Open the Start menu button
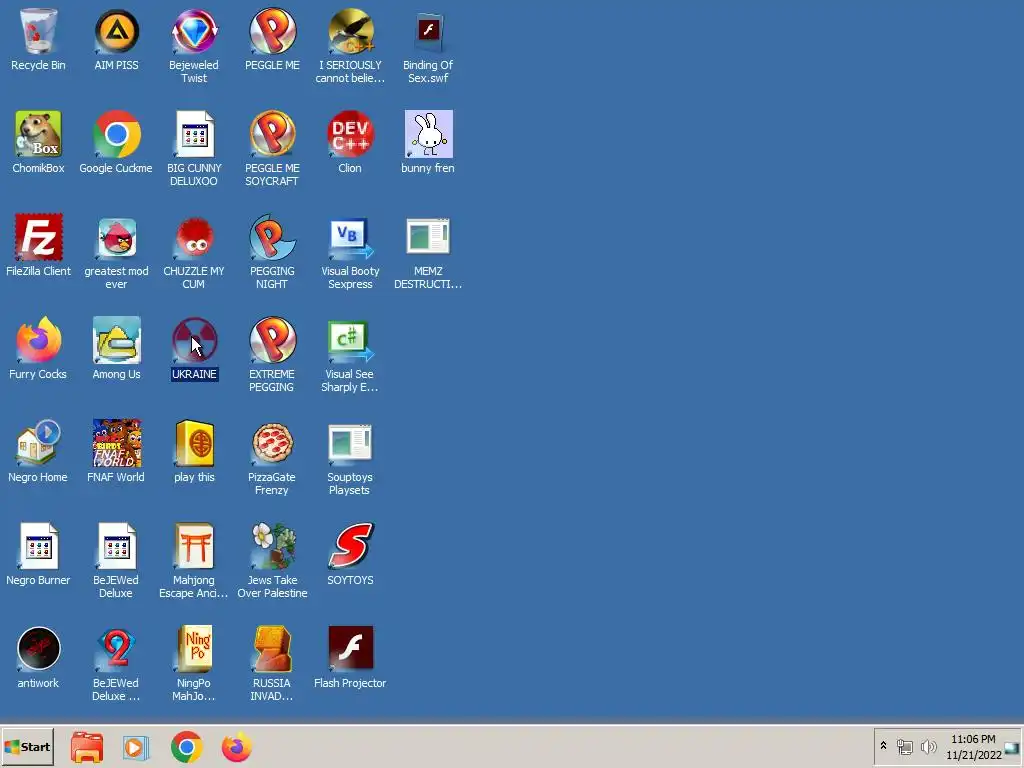The image size is (1024, 768). [27, 747]
